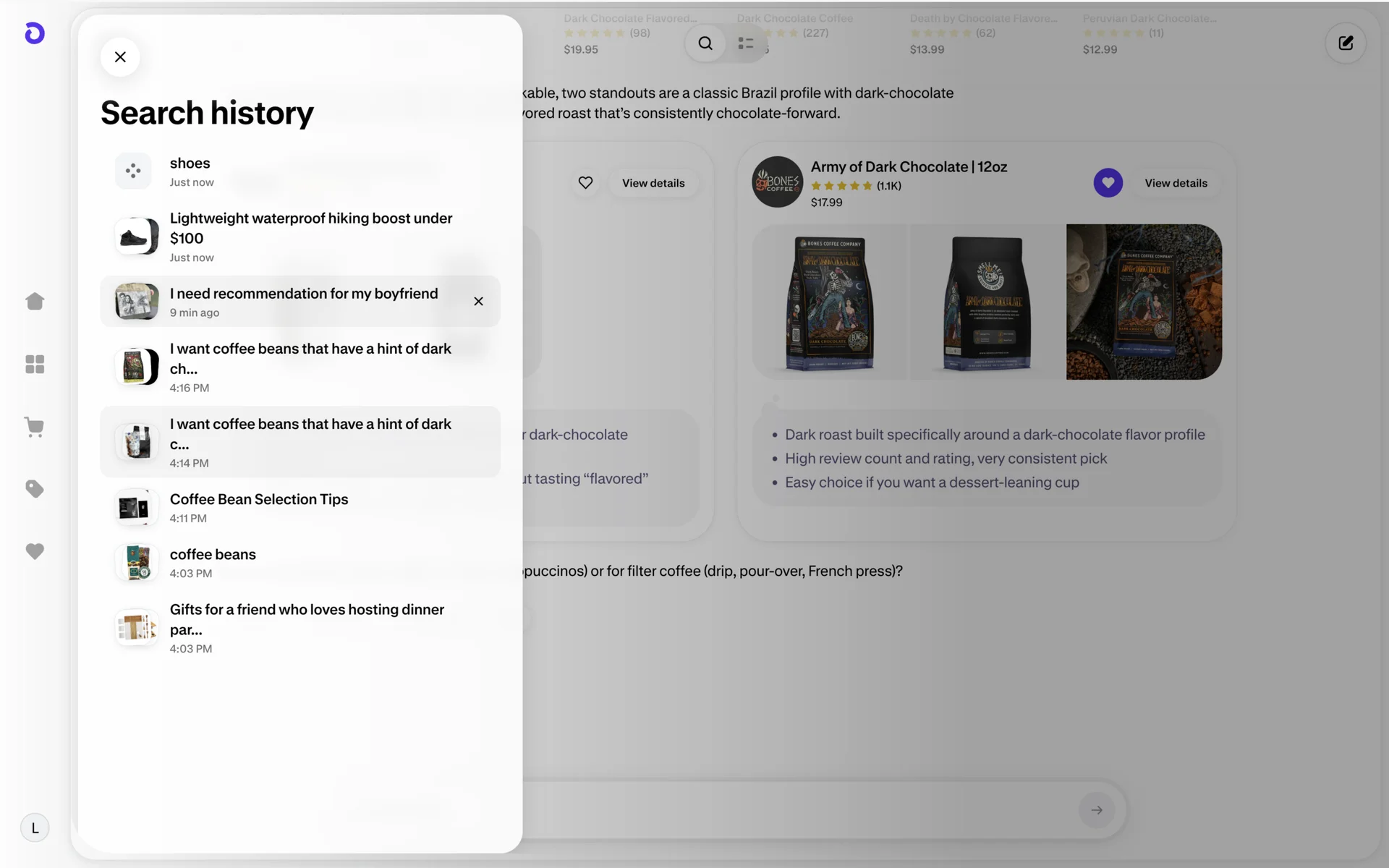Open the categories grid icon in sidebar
1389x868 pixels.
pos(35,364)
